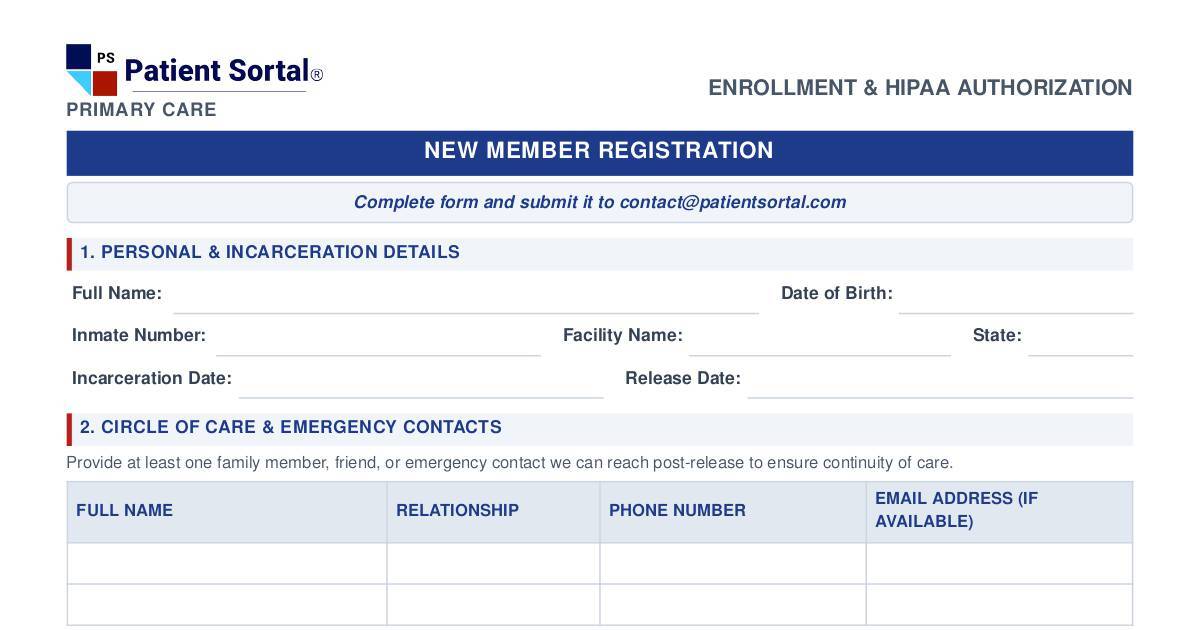Click the Full Name input line
The width and height of the screenshot is (1200, 630).
click(466, 296)
